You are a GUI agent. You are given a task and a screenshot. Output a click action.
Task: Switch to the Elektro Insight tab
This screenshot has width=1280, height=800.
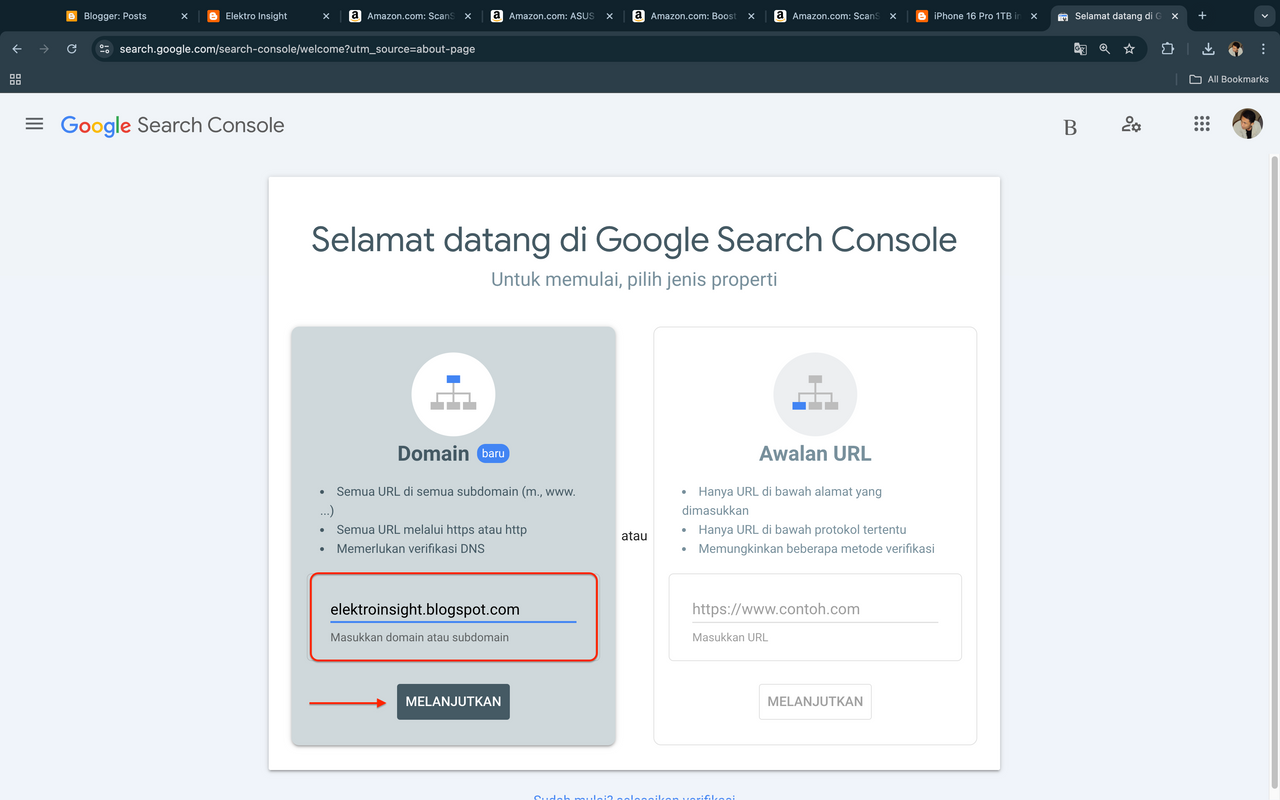click(x=267, y=16)
